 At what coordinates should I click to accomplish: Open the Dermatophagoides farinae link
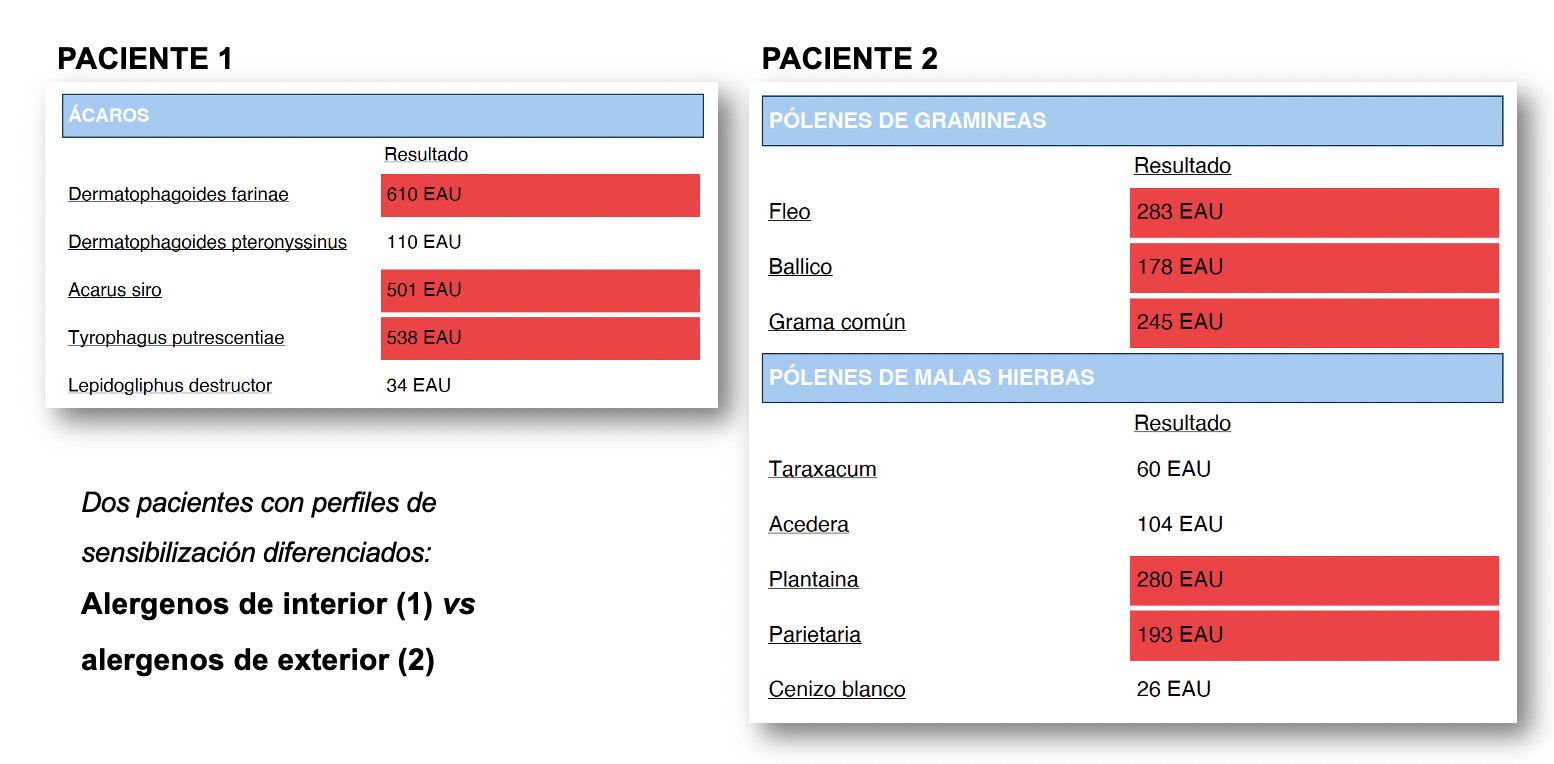tap(178, 194)
